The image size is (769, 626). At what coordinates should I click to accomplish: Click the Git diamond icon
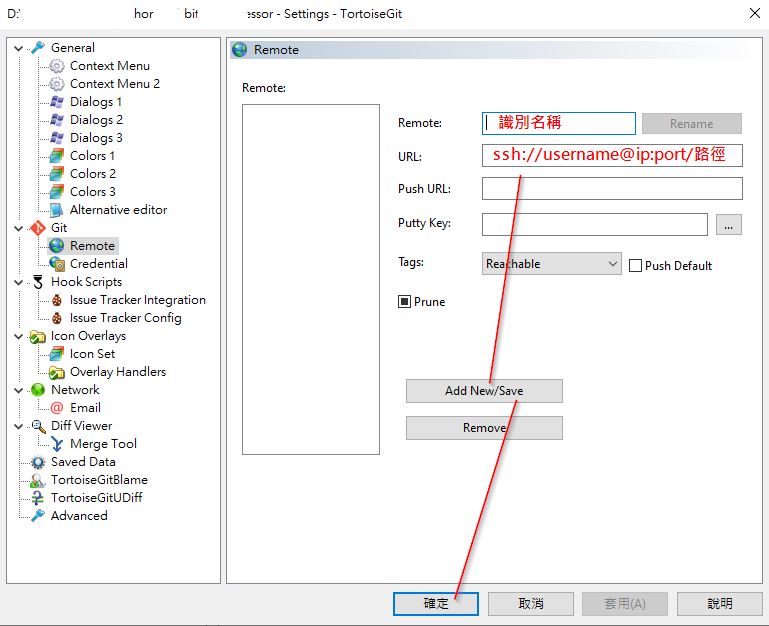point(38,228)
